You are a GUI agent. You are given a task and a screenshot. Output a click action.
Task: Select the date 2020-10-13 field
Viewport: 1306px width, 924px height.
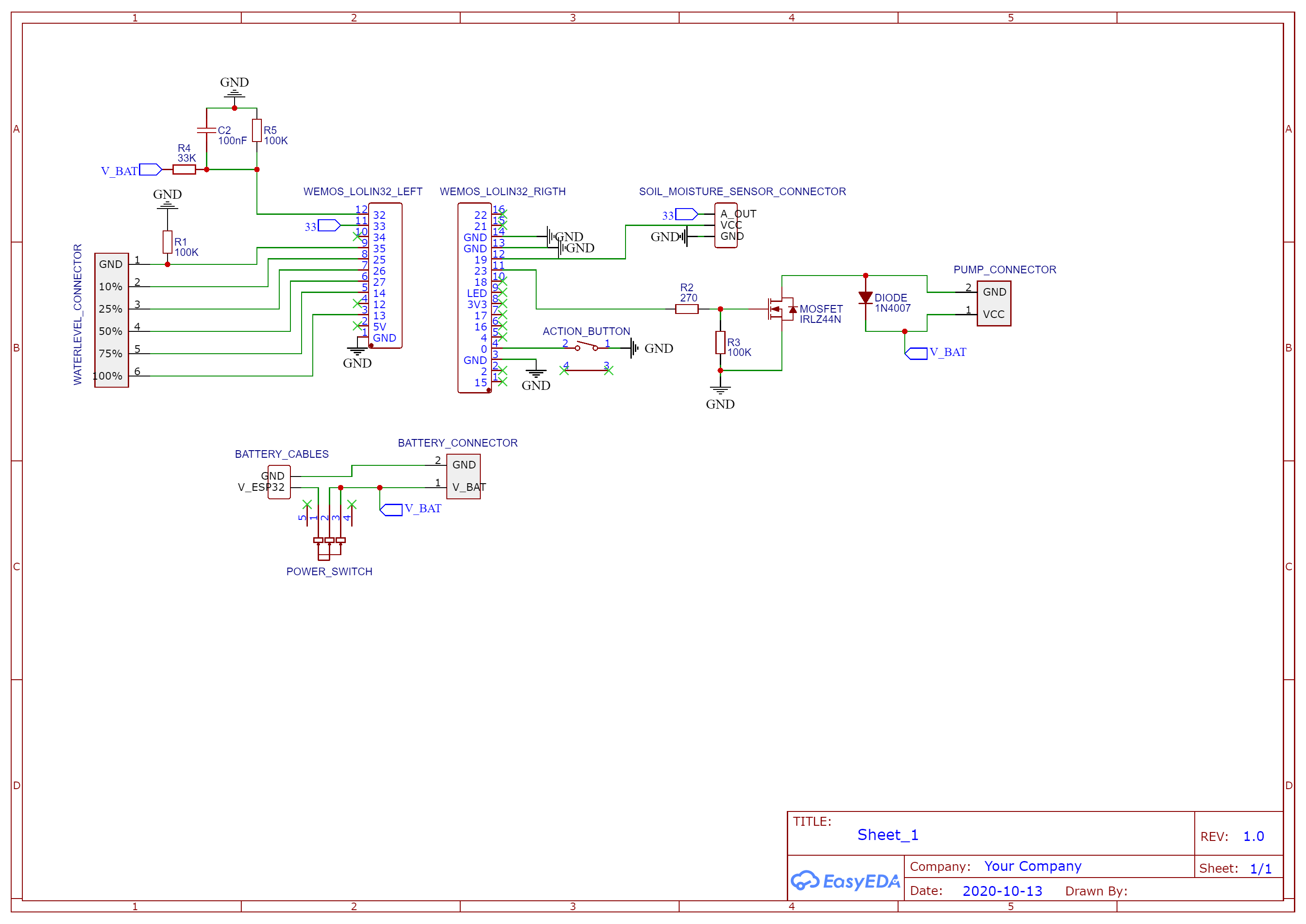click(x=1002, y=891)
